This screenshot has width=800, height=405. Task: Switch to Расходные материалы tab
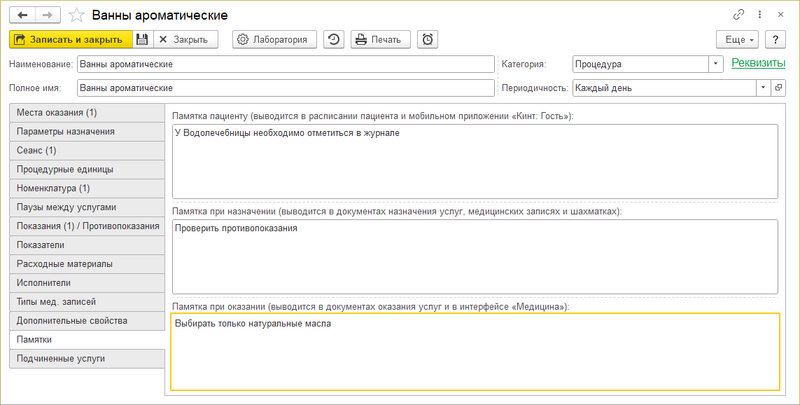click(87, 264)
